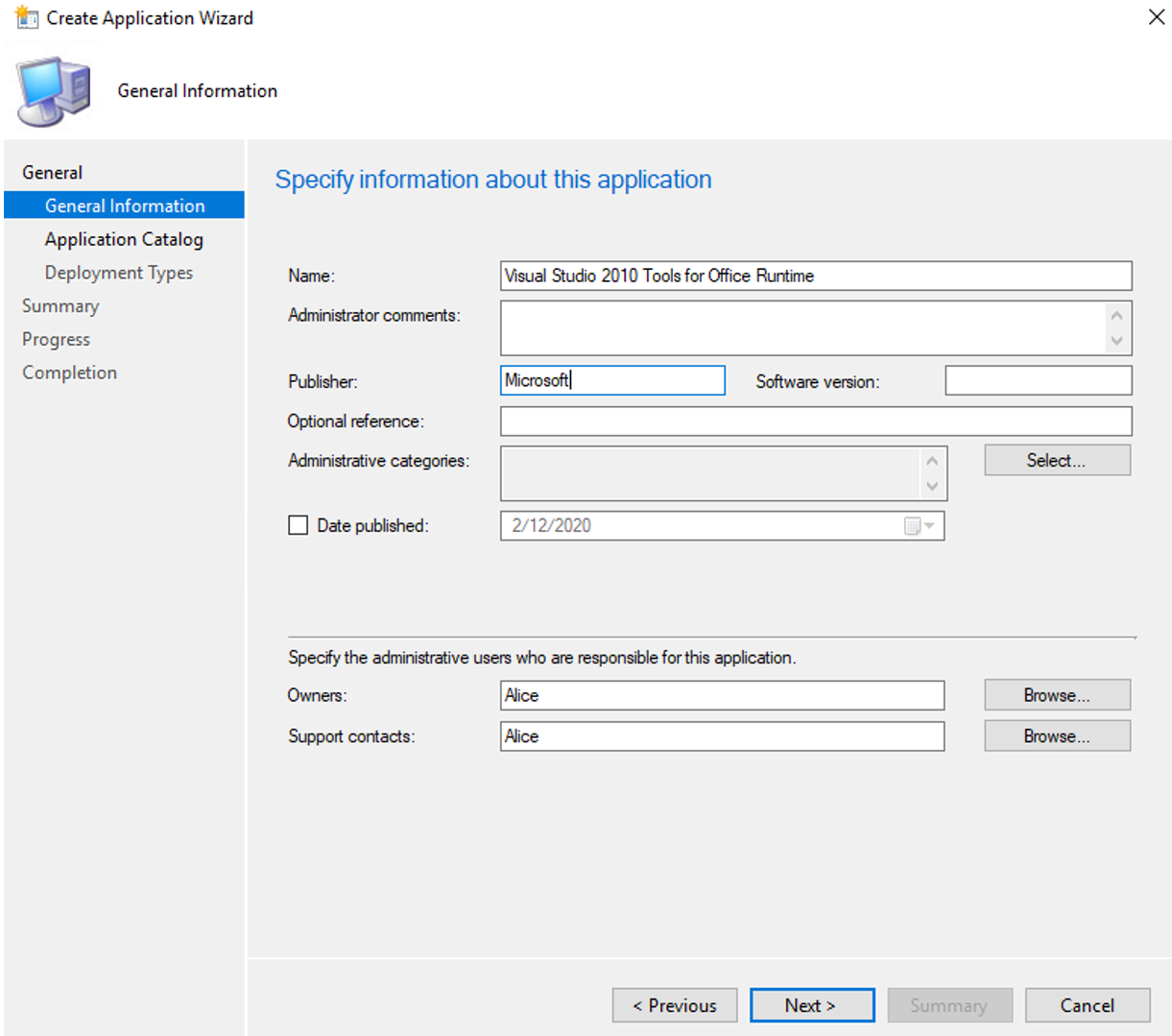Image resolution: width=1172 pixels, height=1036 pixels.
Task: Click the Optional reference input field
Action: pyautogui.click(x=816, y=421)
